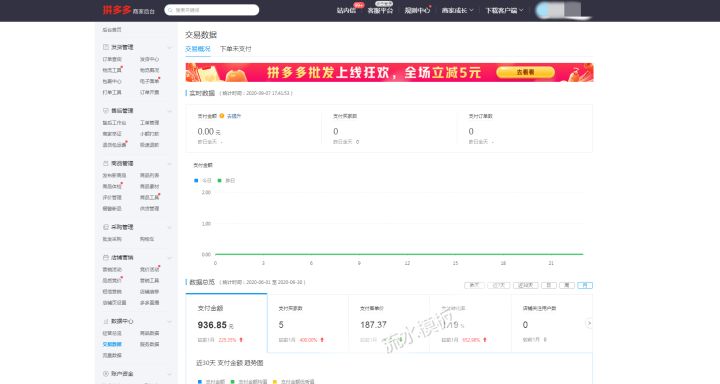Click the 售后管理 section icon
720x384 pixels.
pos(106,111)
